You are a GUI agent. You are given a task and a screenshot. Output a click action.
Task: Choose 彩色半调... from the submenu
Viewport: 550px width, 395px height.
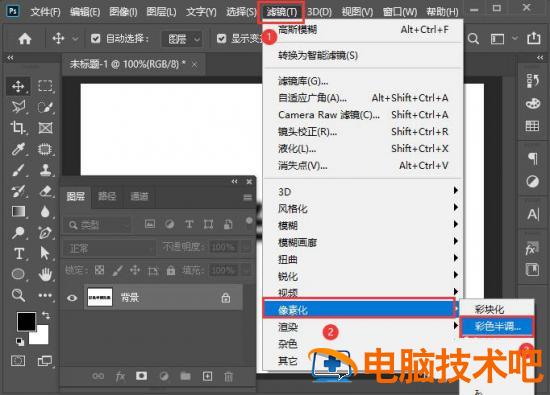tap(497, 326)
